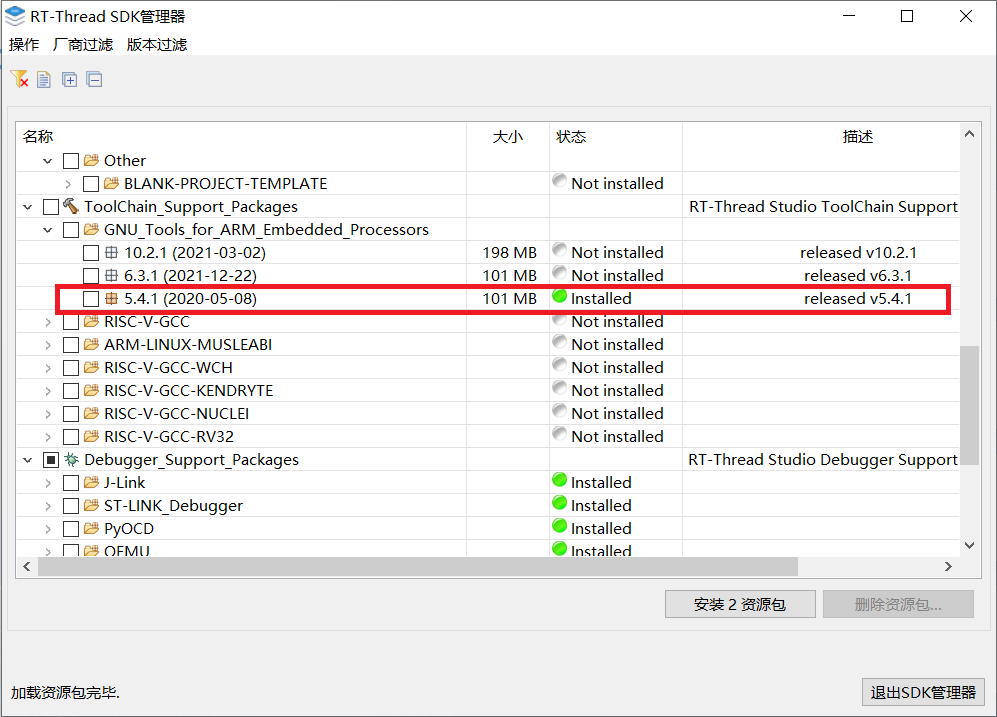997x717 pixels.
Task: Expand the J-Link node
Action: pyautogui.click(x=48, y=482)
